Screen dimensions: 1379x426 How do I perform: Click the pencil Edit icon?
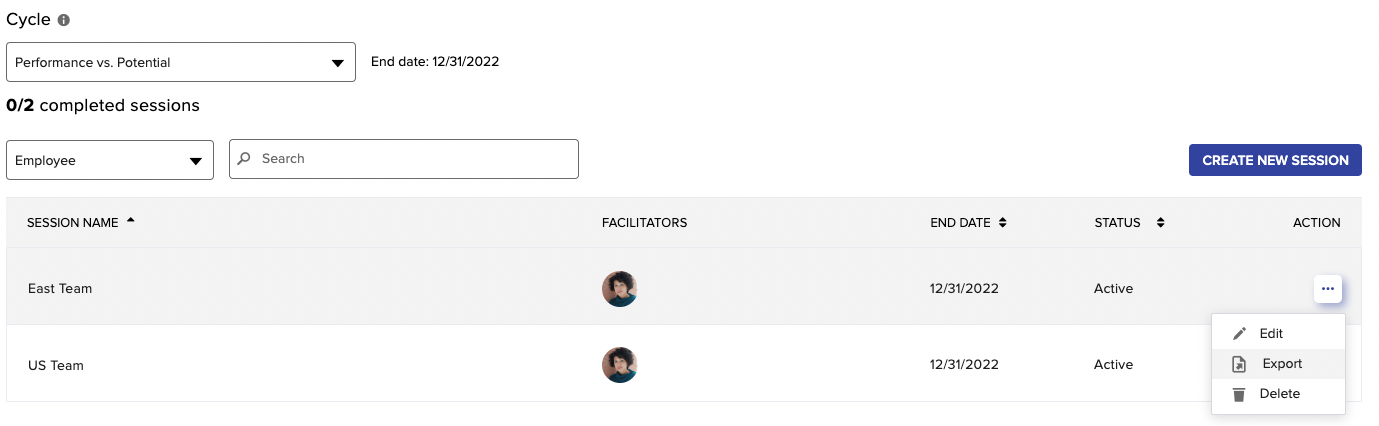point(1239,334)
